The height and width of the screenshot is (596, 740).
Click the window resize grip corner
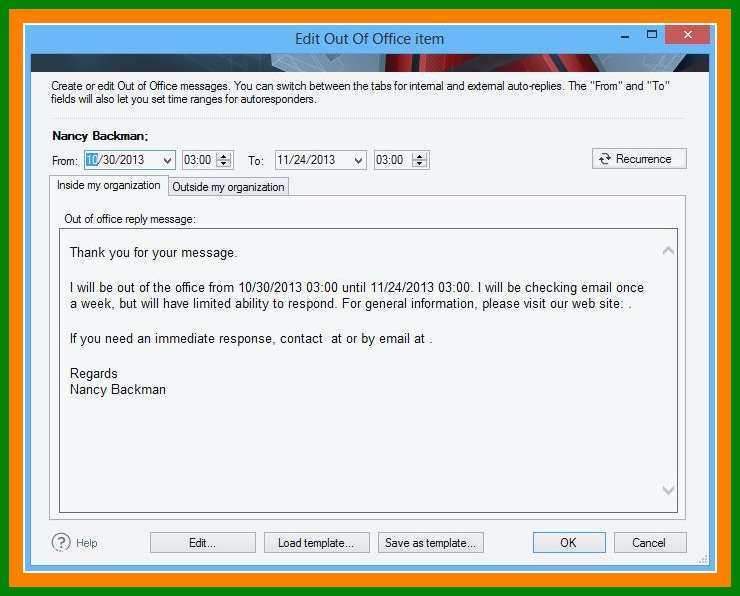pyautogui.click(x=703, y=560)
